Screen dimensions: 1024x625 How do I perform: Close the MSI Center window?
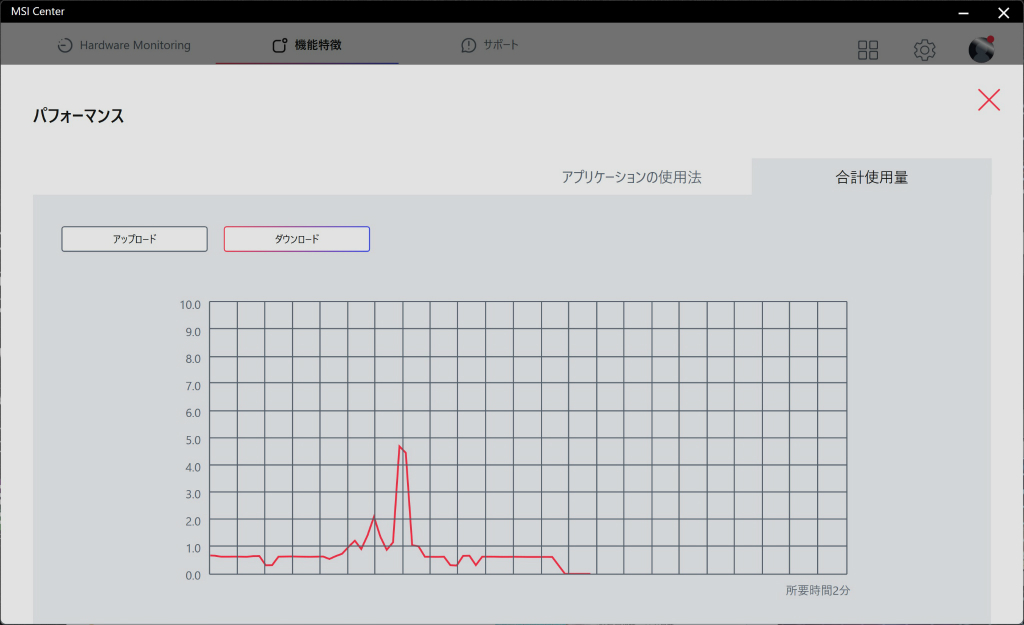1004,12
